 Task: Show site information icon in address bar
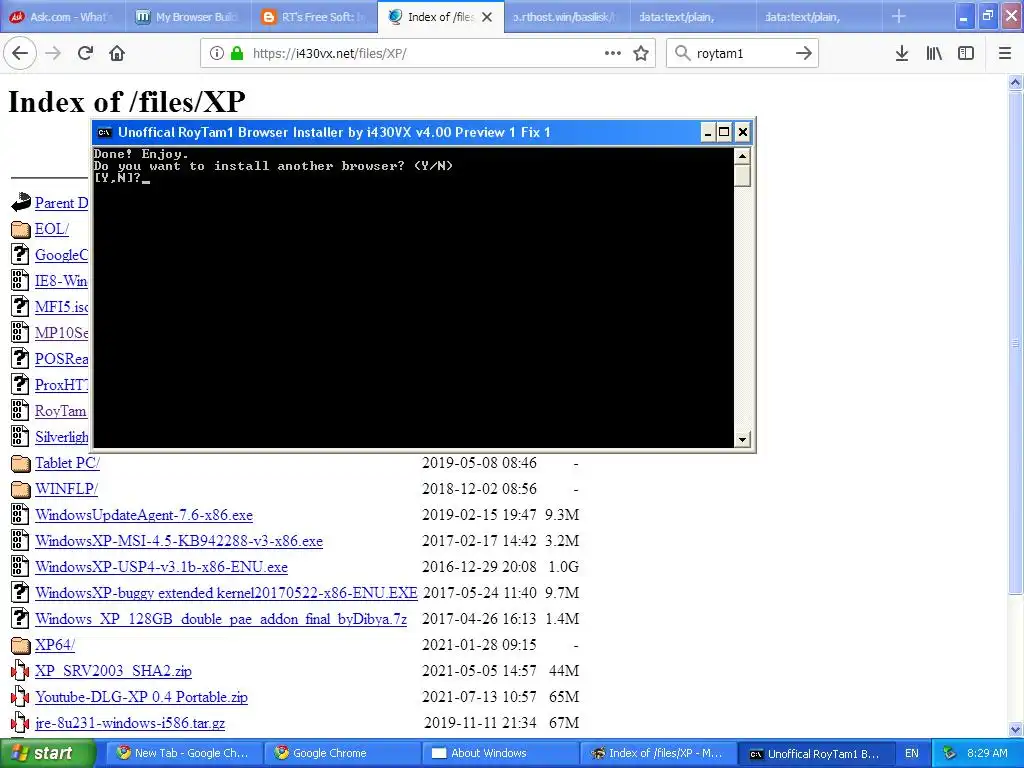point(217,53)
